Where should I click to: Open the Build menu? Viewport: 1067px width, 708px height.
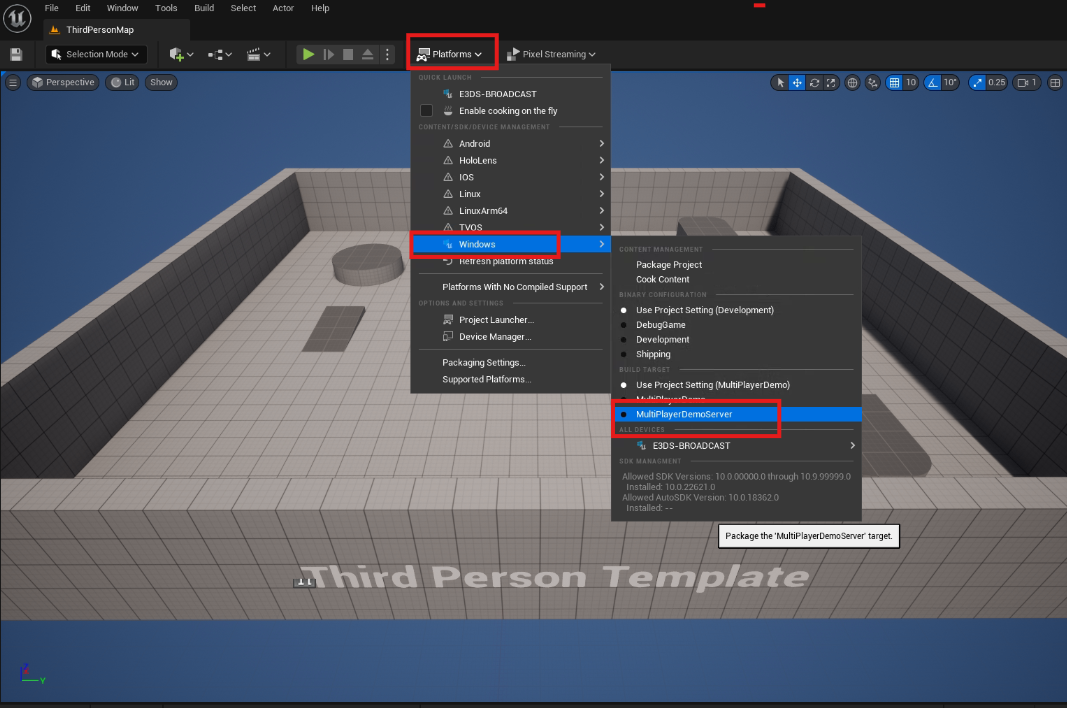point(204,8)
